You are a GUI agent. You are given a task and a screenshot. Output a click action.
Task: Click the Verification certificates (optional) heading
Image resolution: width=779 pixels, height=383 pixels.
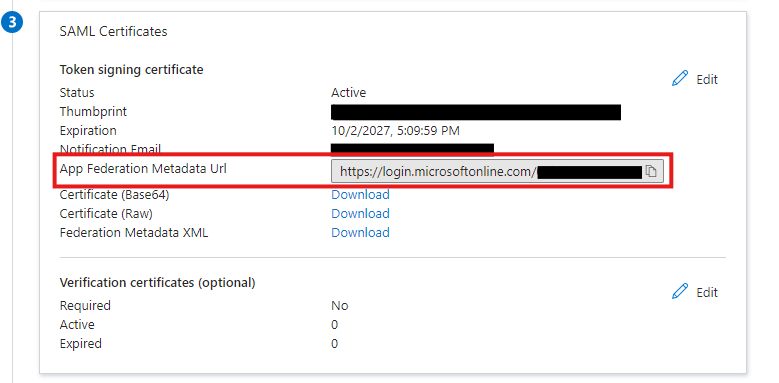click(157, 283)
